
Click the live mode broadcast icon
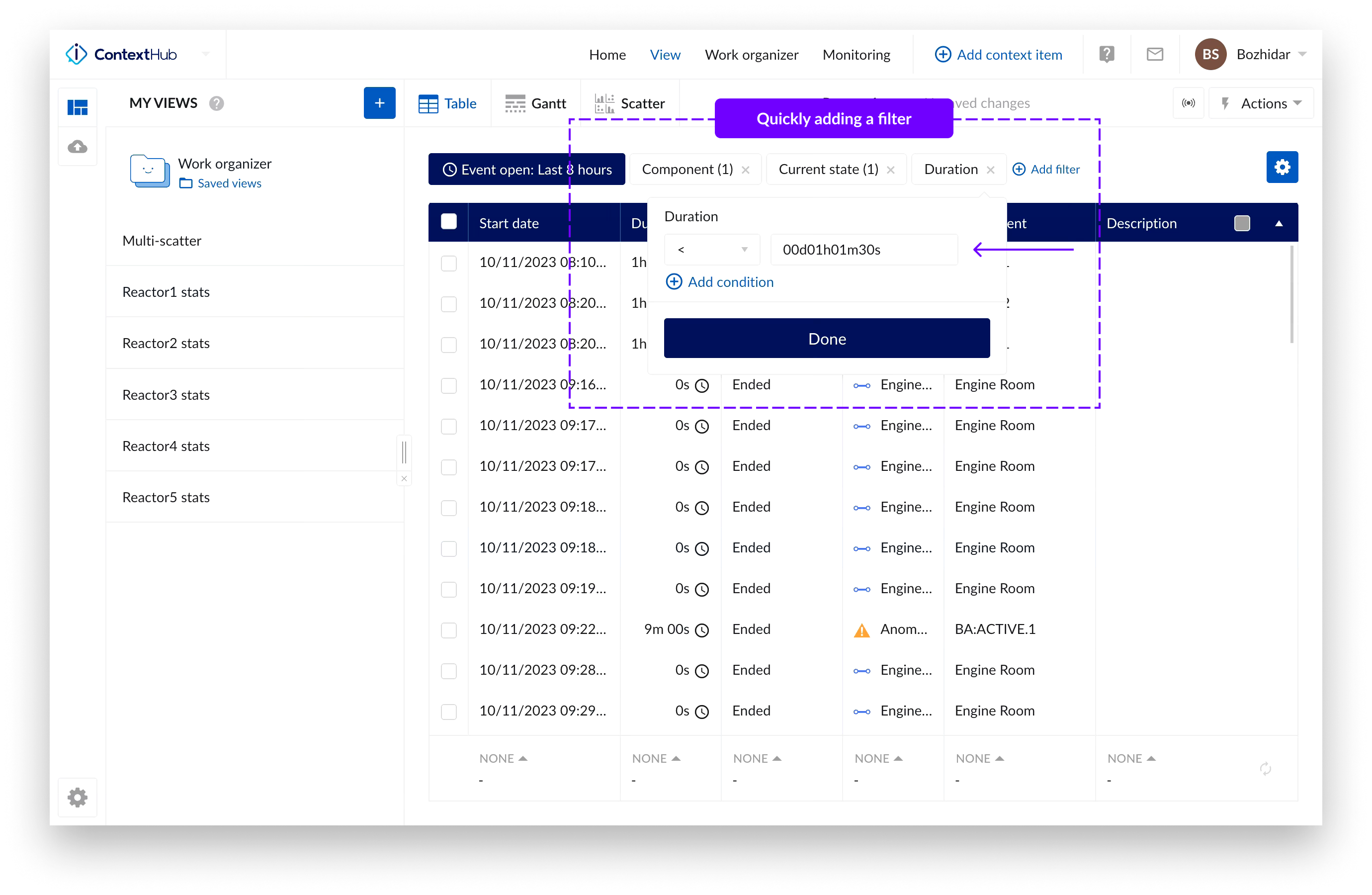pyautogui.click(x=1188, y=103)
